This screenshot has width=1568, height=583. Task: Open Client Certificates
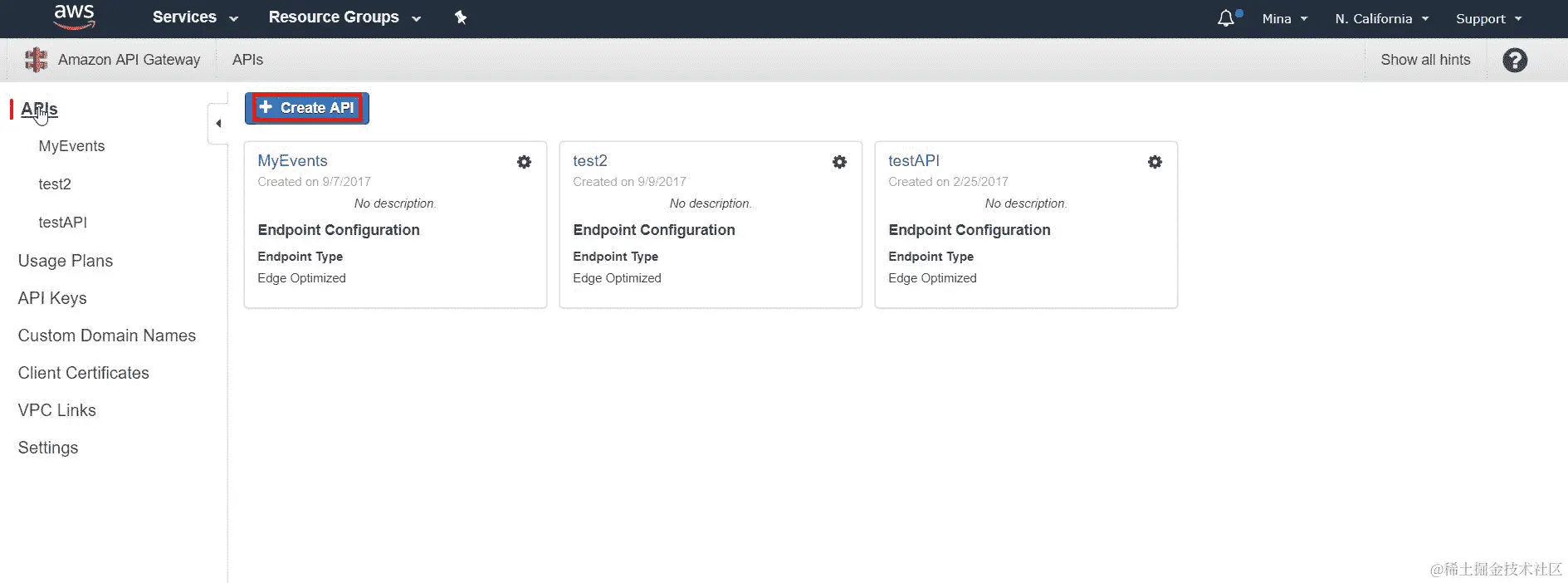(84, 373)
